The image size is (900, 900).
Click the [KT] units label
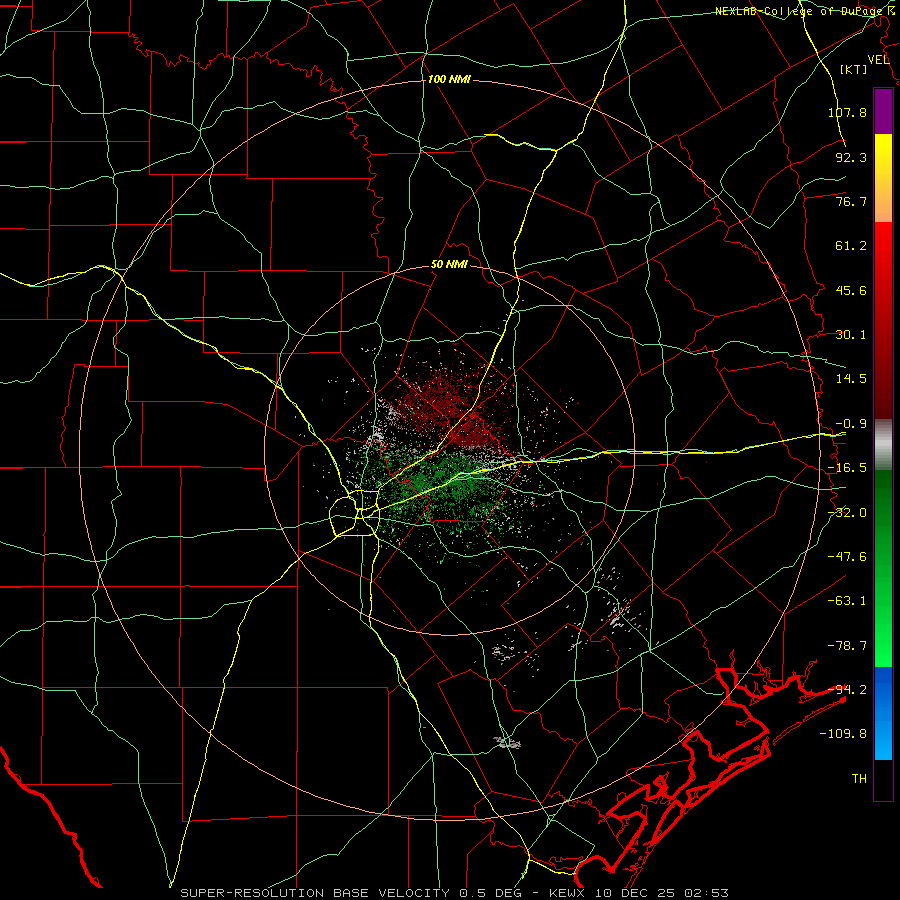click(x=853, y=69)
